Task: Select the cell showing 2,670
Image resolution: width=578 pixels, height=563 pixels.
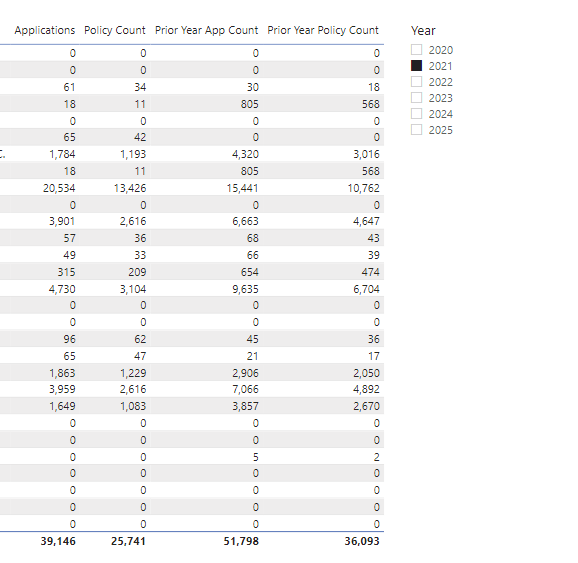Action: [x=366, y=406]
